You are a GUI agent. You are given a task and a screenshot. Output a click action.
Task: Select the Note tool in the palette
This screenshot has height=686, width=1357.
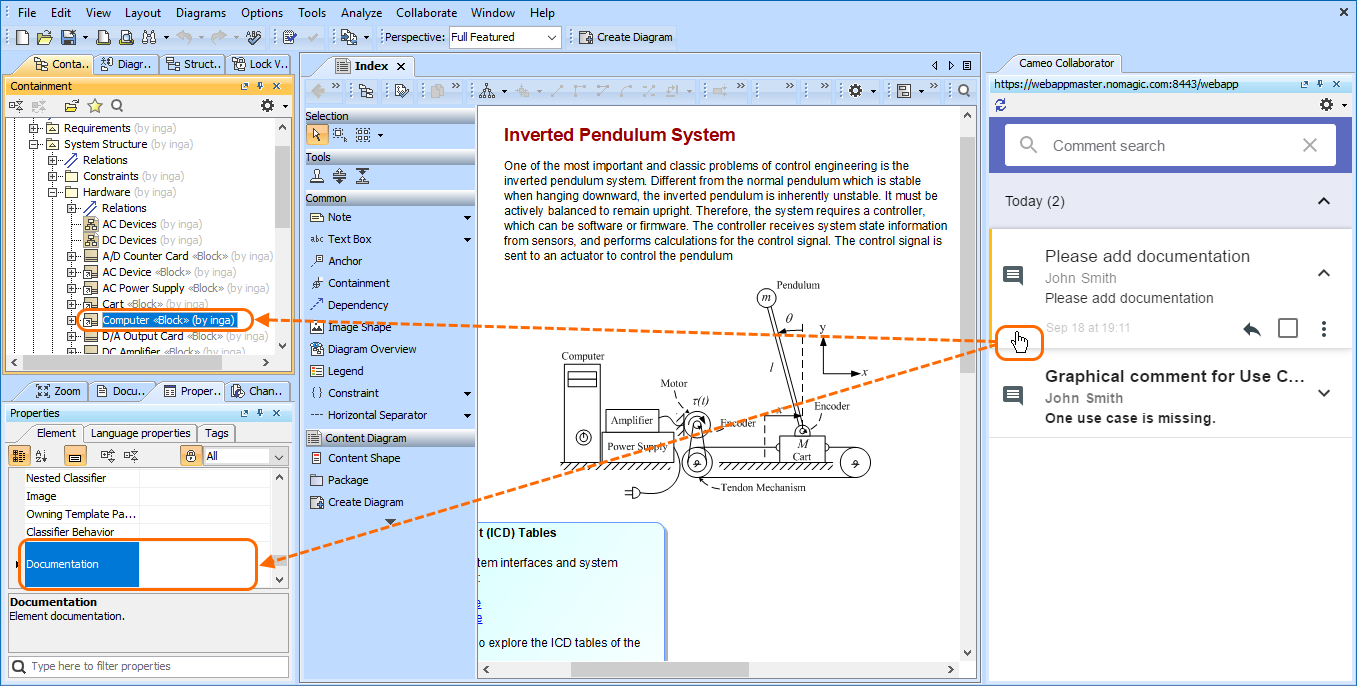(340, 217)
